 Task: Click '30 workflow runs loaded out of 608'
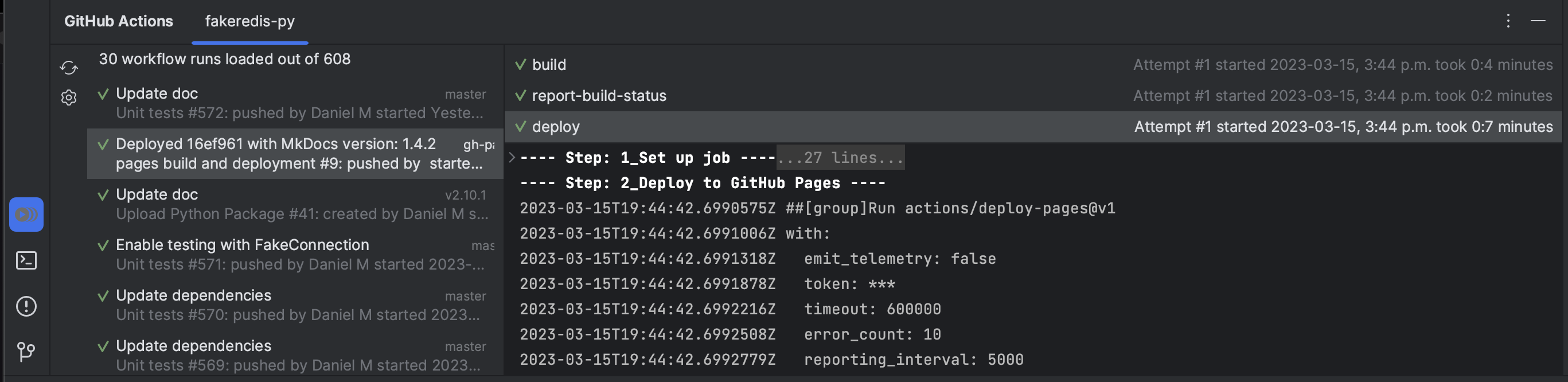225,59
